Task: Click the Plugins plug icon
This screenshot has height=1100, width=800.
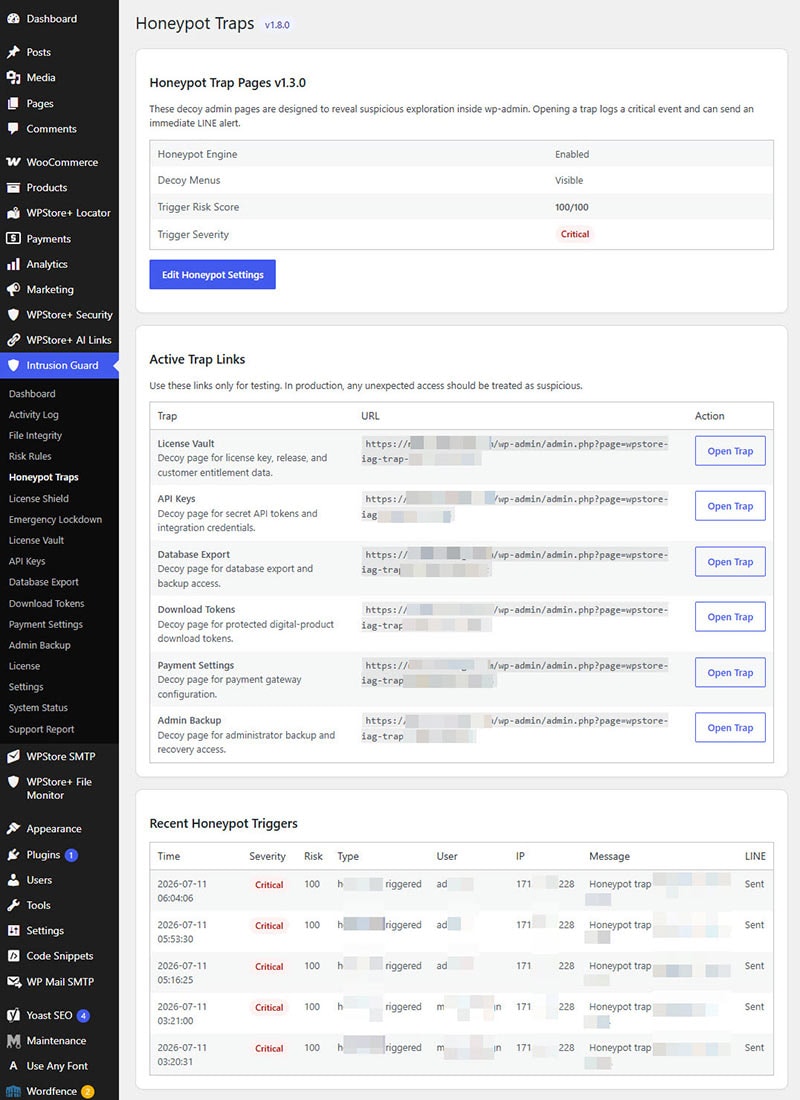Action: [13, 854]
